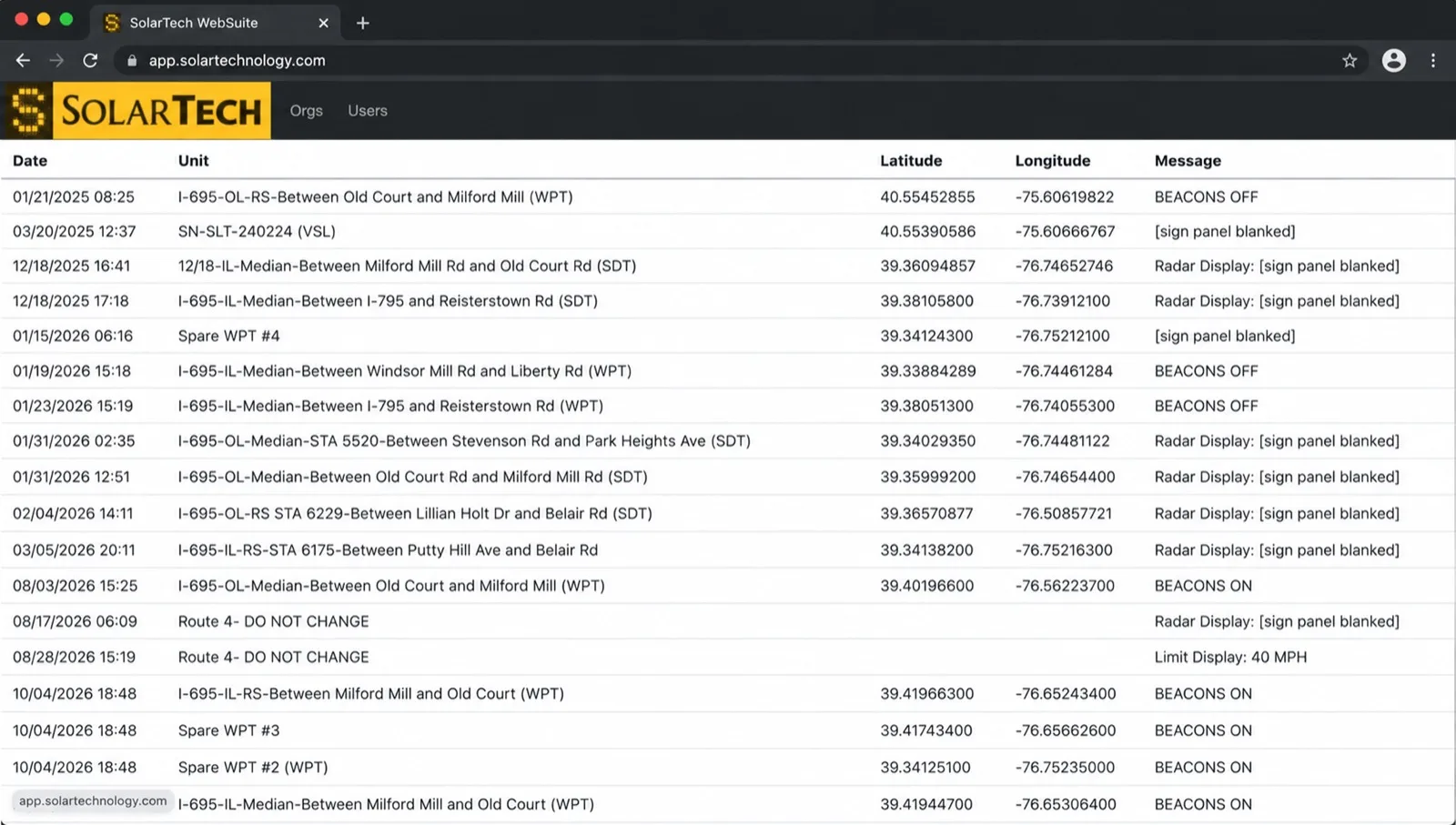Screen dimensions: 1456x825
Task: Click the padlock site info icon
Action: pos(132,60)
